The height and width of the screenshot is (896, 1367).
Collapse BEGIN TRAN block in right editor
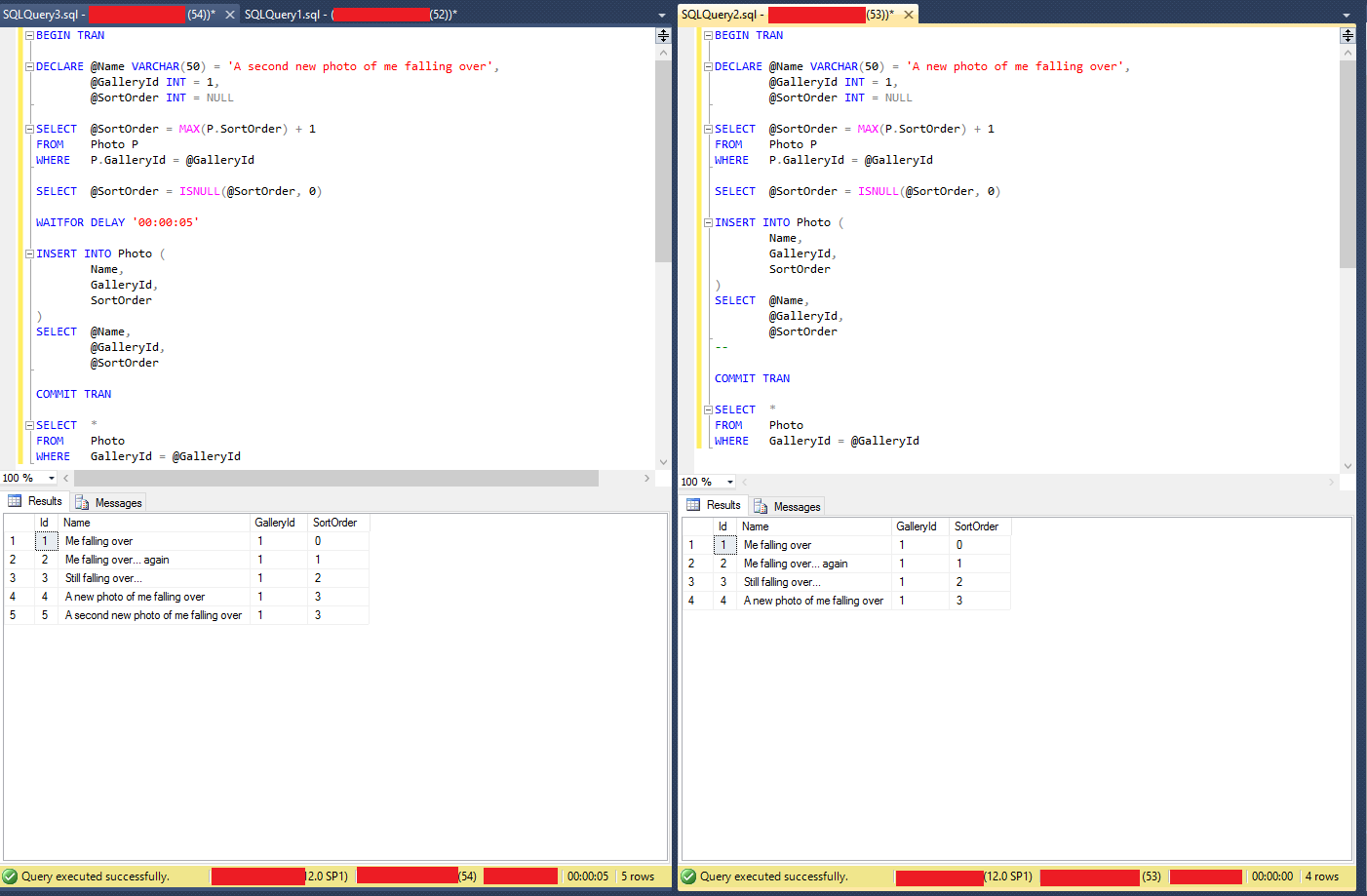pos(708,35)
